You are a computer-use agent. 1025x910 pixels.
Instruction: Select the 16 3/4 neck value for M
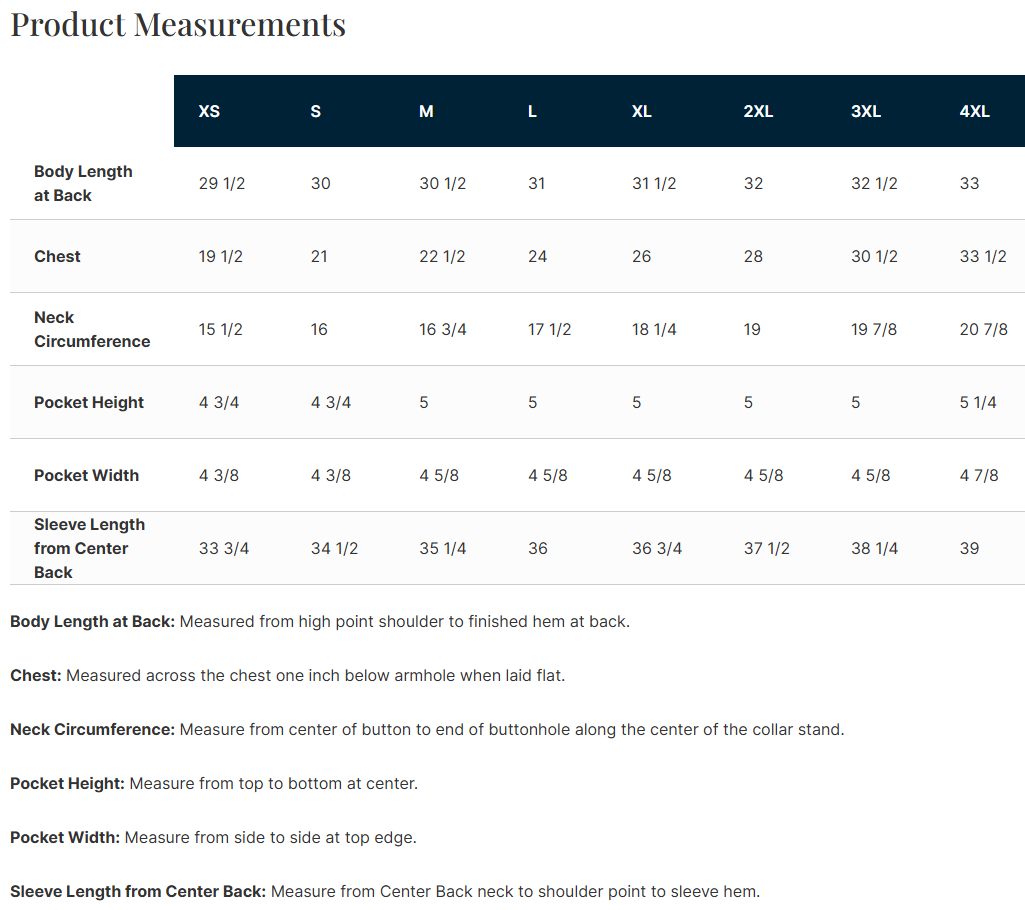(443, 329)
